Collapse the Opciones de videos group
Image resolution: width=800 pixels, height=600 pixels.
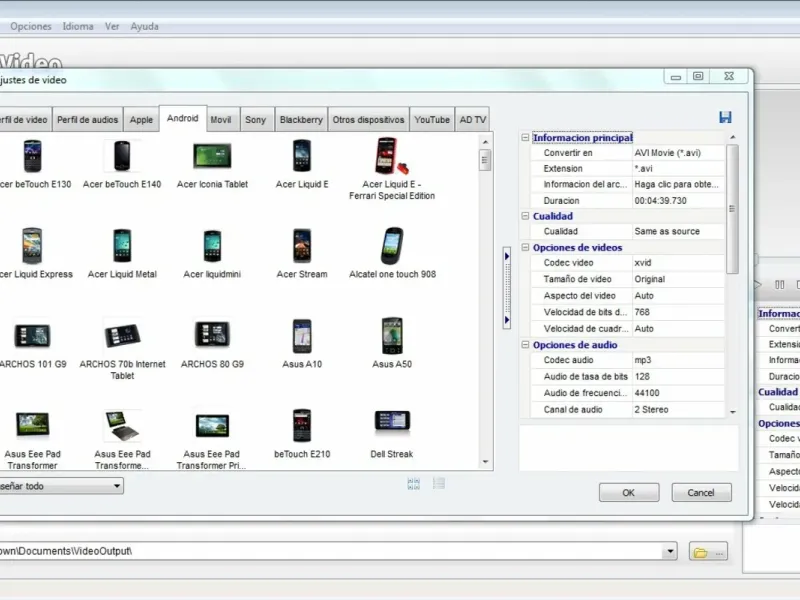(x=526, y=247)
